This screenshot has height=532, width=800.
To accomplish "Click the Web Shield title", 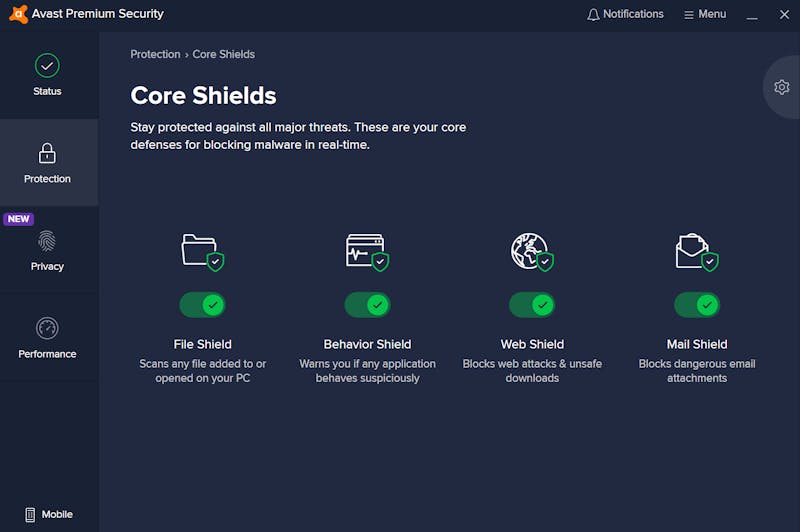I will [x=532, y=344].
